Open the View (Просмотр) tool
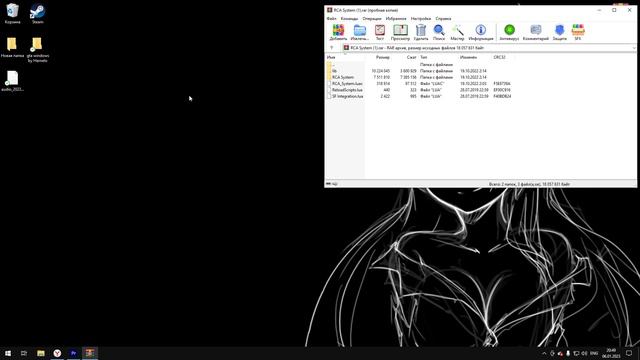This screenshot has height=360, width=640. click(x=400, y=32)
